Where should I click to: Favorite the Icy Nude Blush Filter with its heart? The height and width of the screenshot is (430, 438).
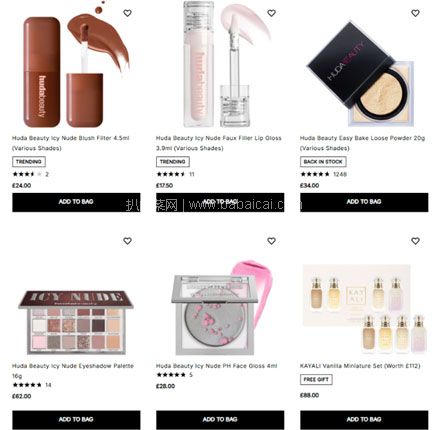click(x=127, y=13)
